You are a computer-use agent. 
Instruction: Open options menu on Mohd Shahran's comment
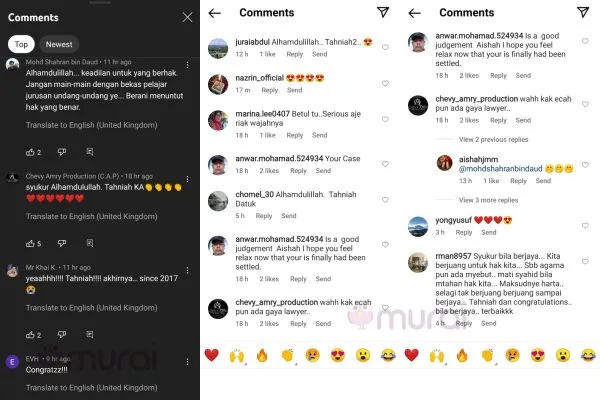188,65
